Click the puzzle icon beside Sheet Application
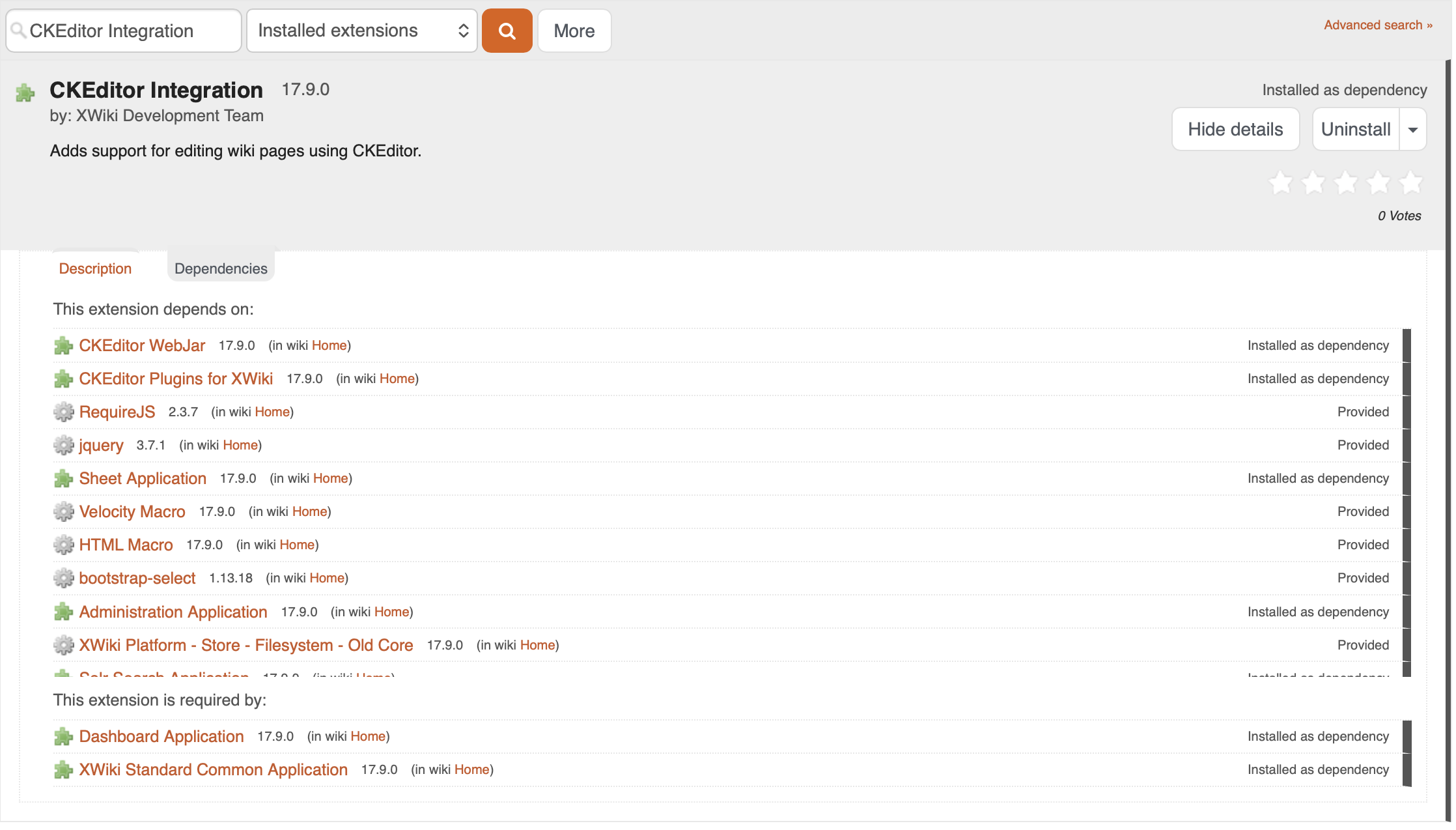The width and height of the screenshot is (1456, 830). [63, 479]
